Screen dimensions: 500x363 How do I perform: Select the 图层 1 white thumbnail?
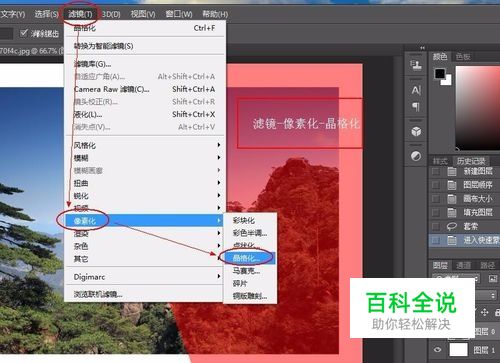click(459, 349)
